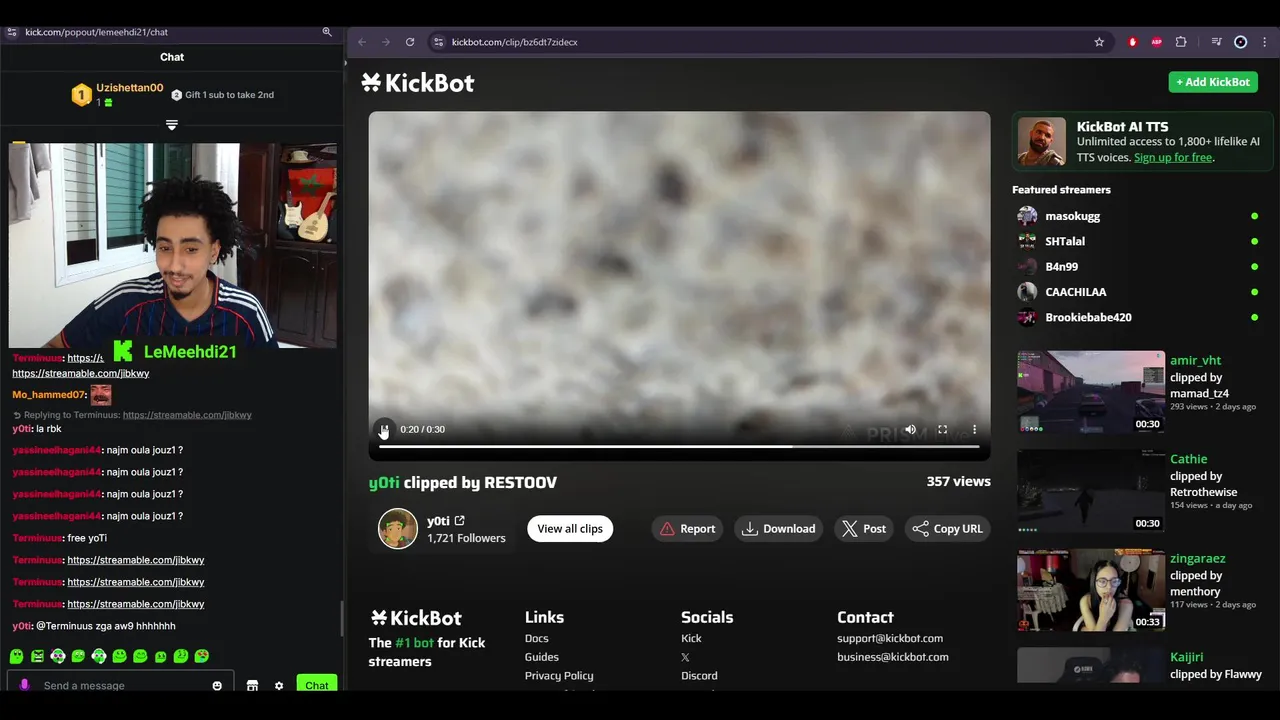Download the clip
Viewport: 1280px width, 720px height.
pos(778,529)
